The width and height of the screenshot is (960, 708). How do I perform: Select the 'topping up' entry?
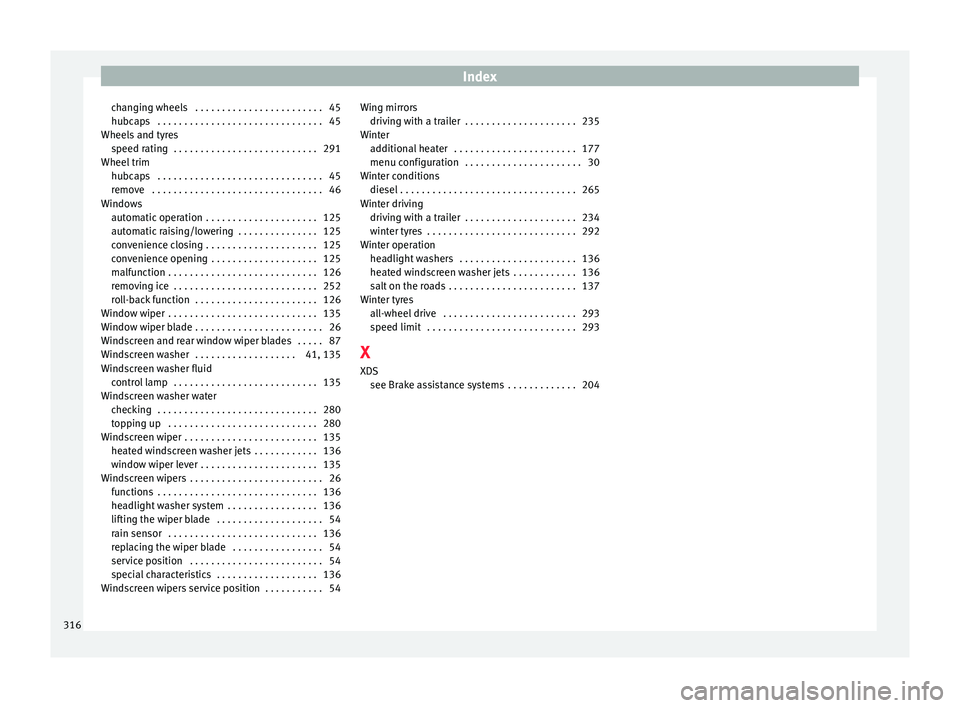pyautogui.click(x=226, y=424)
